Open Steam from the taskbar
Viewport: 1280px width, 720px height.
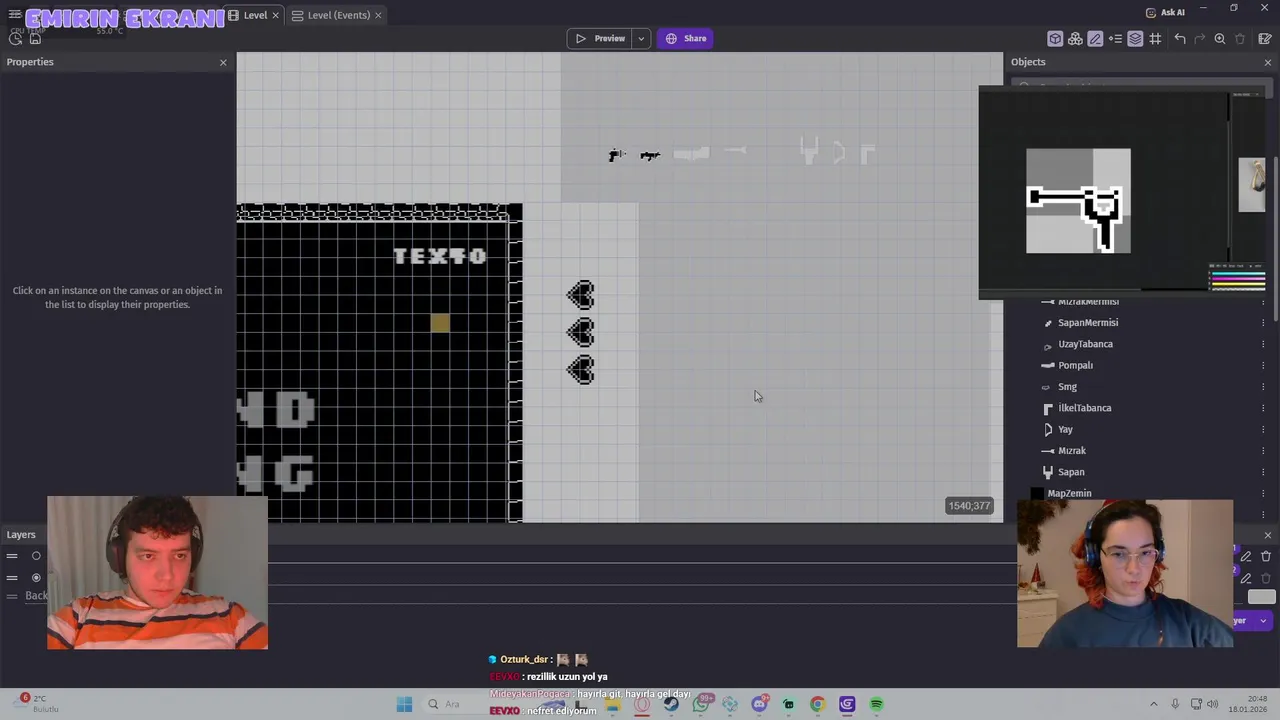[x=671, y=704]
